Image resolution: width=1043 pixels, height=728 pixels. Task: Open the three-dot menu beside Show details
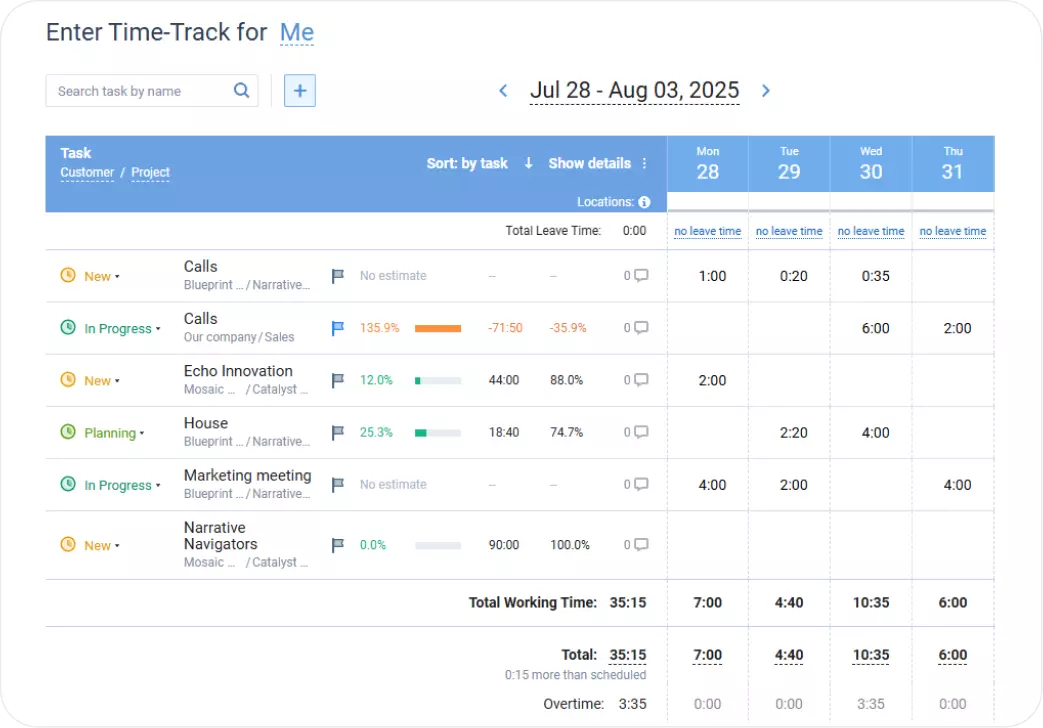pyautogui.click(x=645, y=163)
